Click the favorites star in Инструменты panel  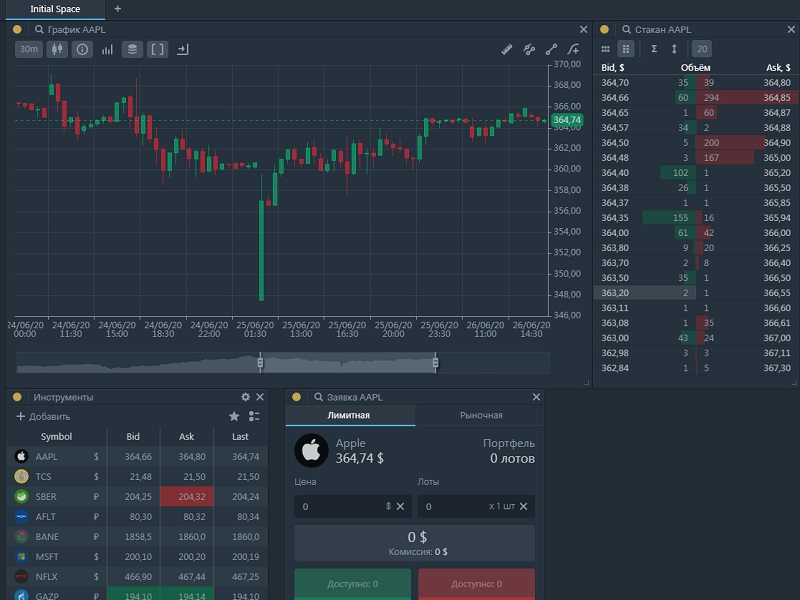(234, 416)
